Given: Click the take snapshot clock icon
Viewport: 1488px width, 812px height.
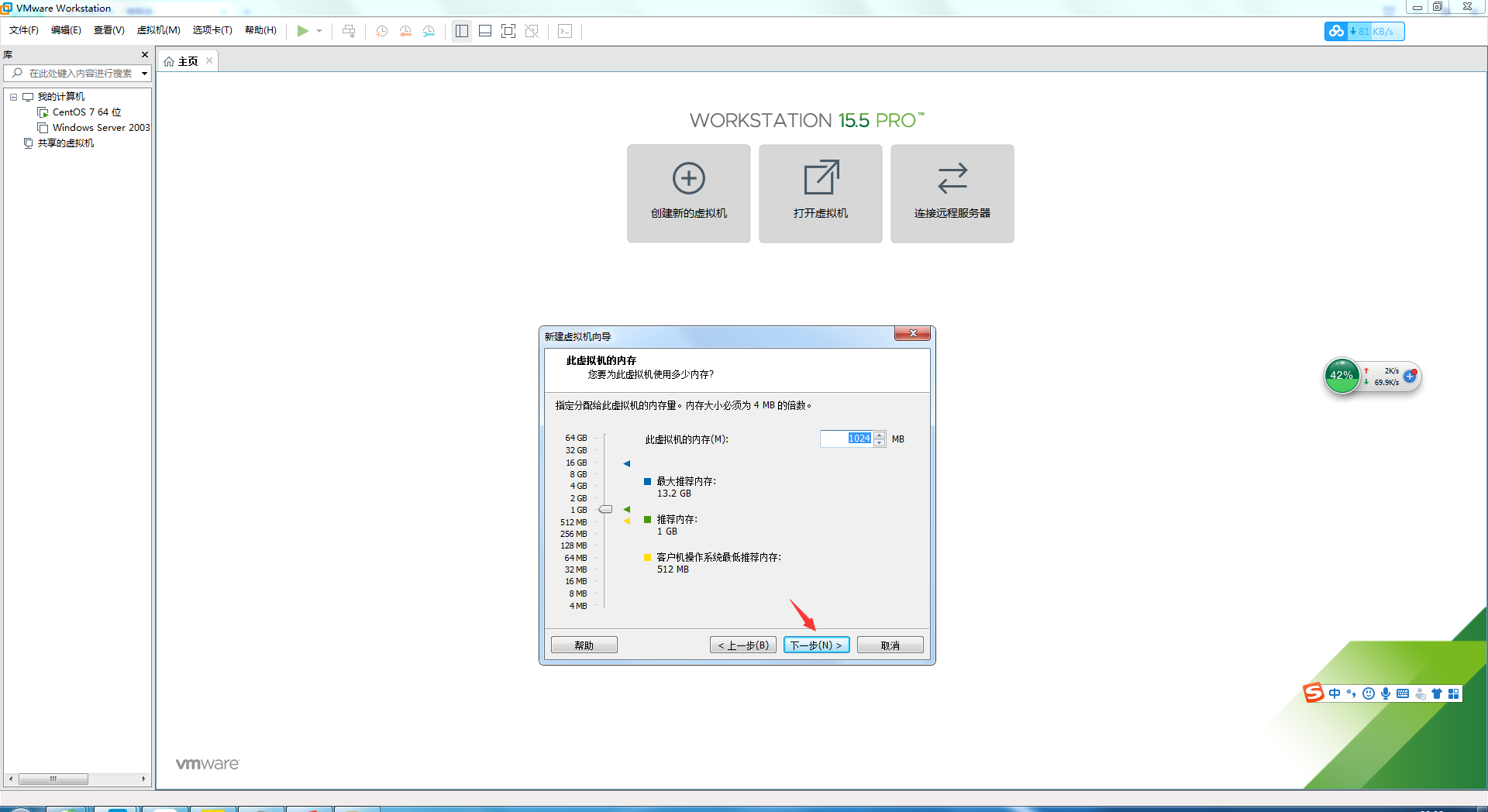Looking at the screenshot, I should point(382,31).
